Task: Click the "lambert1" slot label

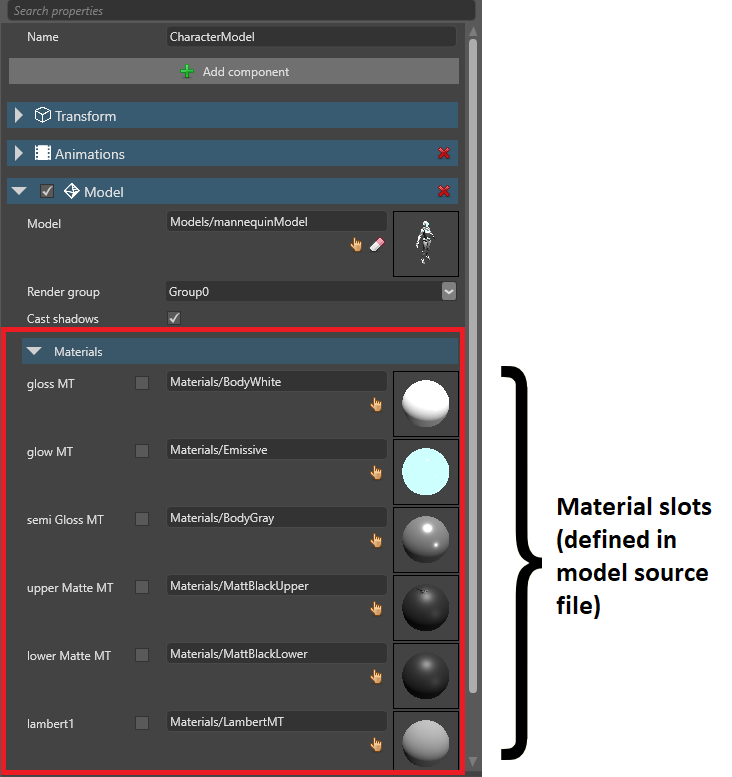Action: (50, 723)
